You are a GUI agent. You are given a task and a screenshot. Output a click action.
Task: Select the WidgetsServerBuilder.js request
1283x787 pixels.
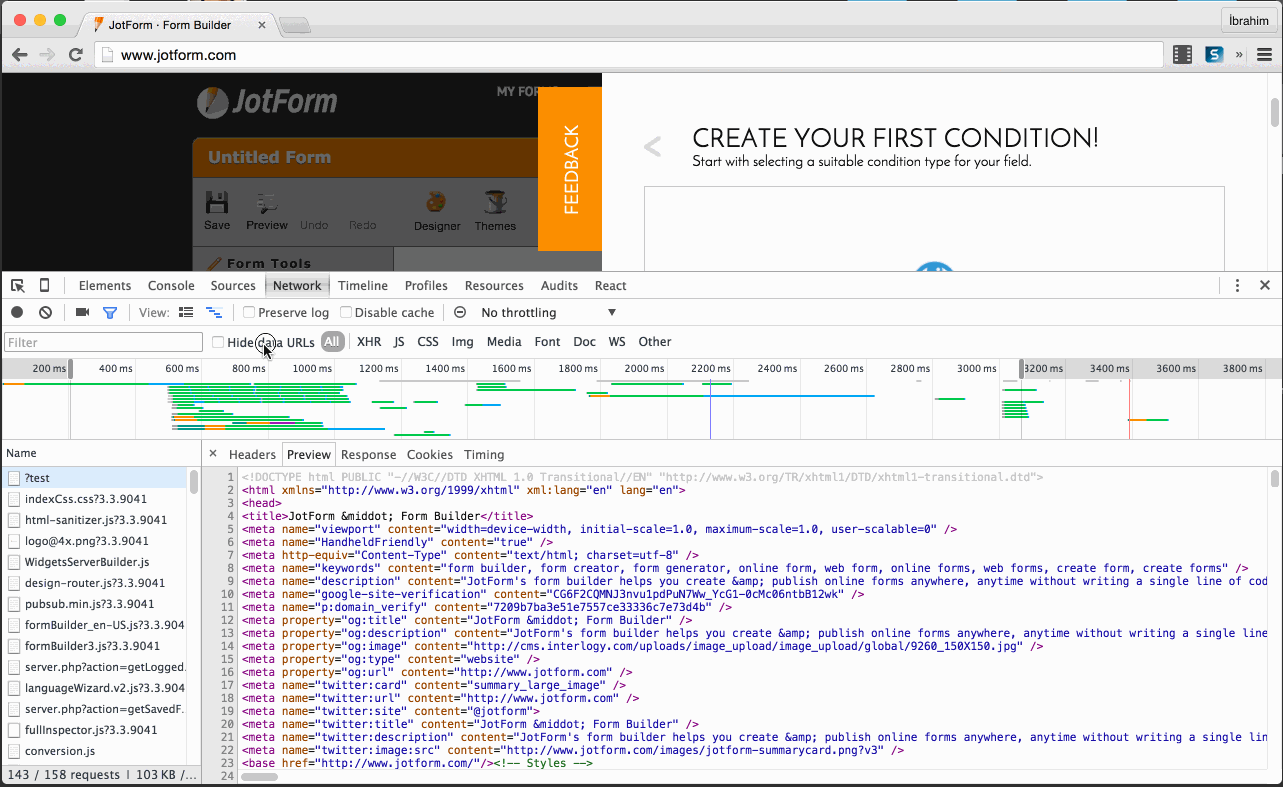click(94, 562)
